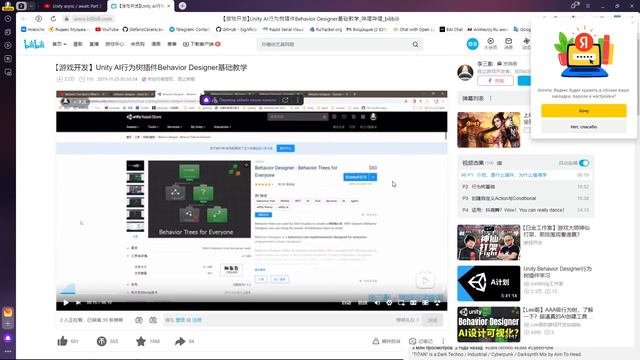The height and width of the screenshot is (360, 640).
Task: Open YouTube bookmark in bookmarks bar
Action: (107, 29)
